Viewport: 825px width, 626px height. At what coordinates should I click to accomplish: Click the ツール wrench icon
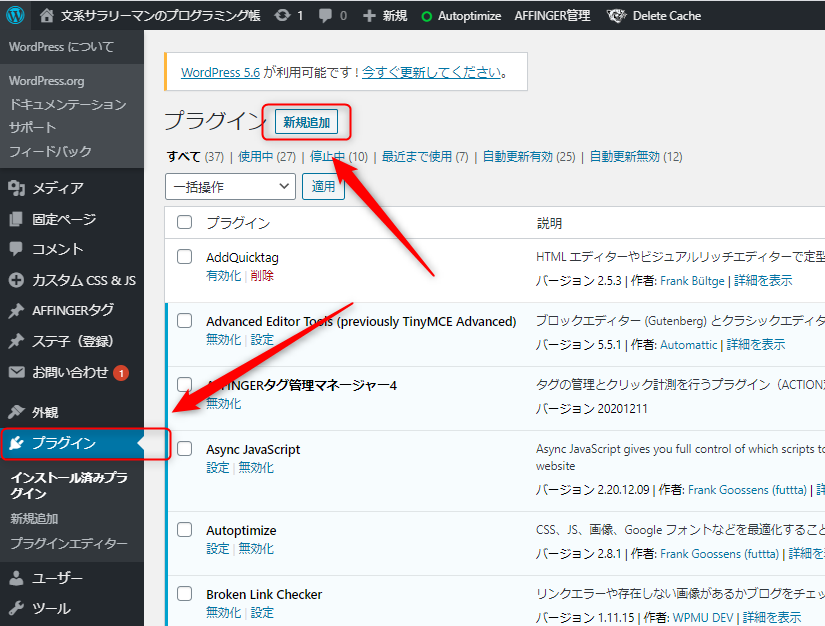tap(16, 608)
